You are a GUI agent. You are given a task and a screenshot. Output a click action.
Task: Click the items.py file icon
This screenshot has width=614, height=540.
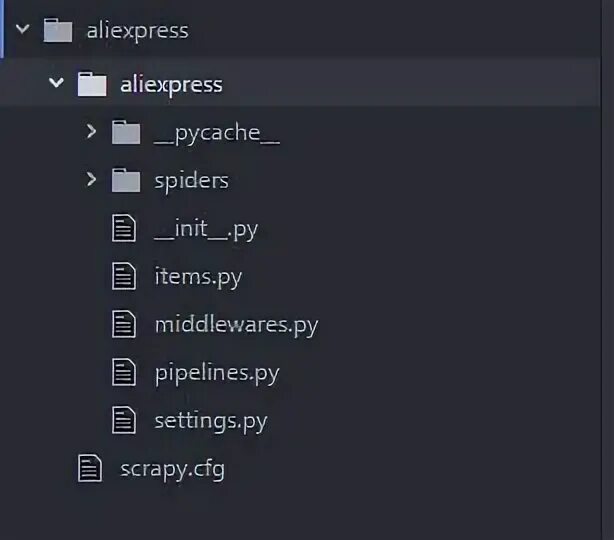124,276
